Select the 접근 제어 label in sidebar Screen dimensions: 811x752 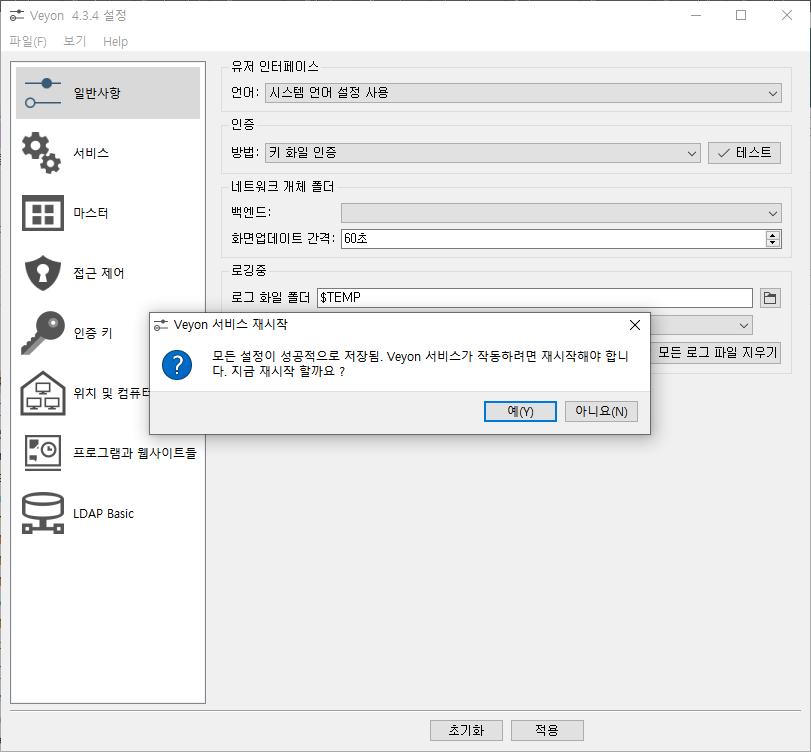[x=99, y=273]
